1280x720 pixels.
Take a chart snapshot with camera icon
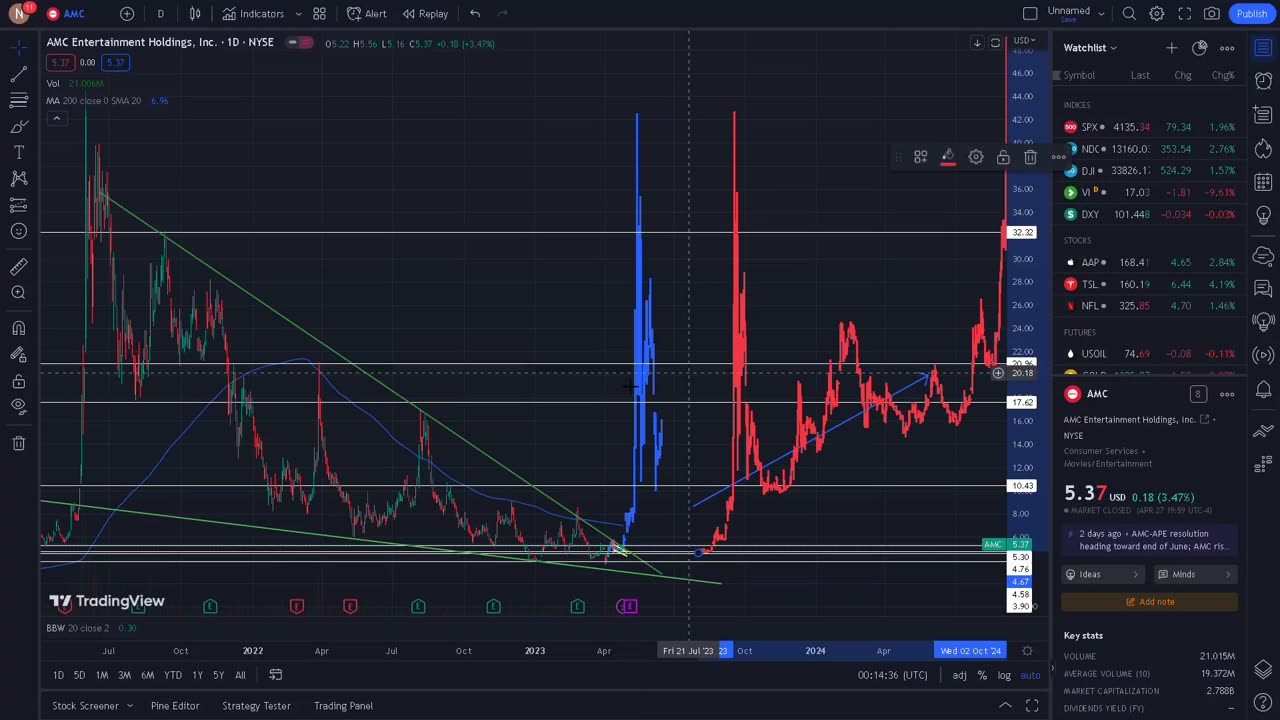1212,14
